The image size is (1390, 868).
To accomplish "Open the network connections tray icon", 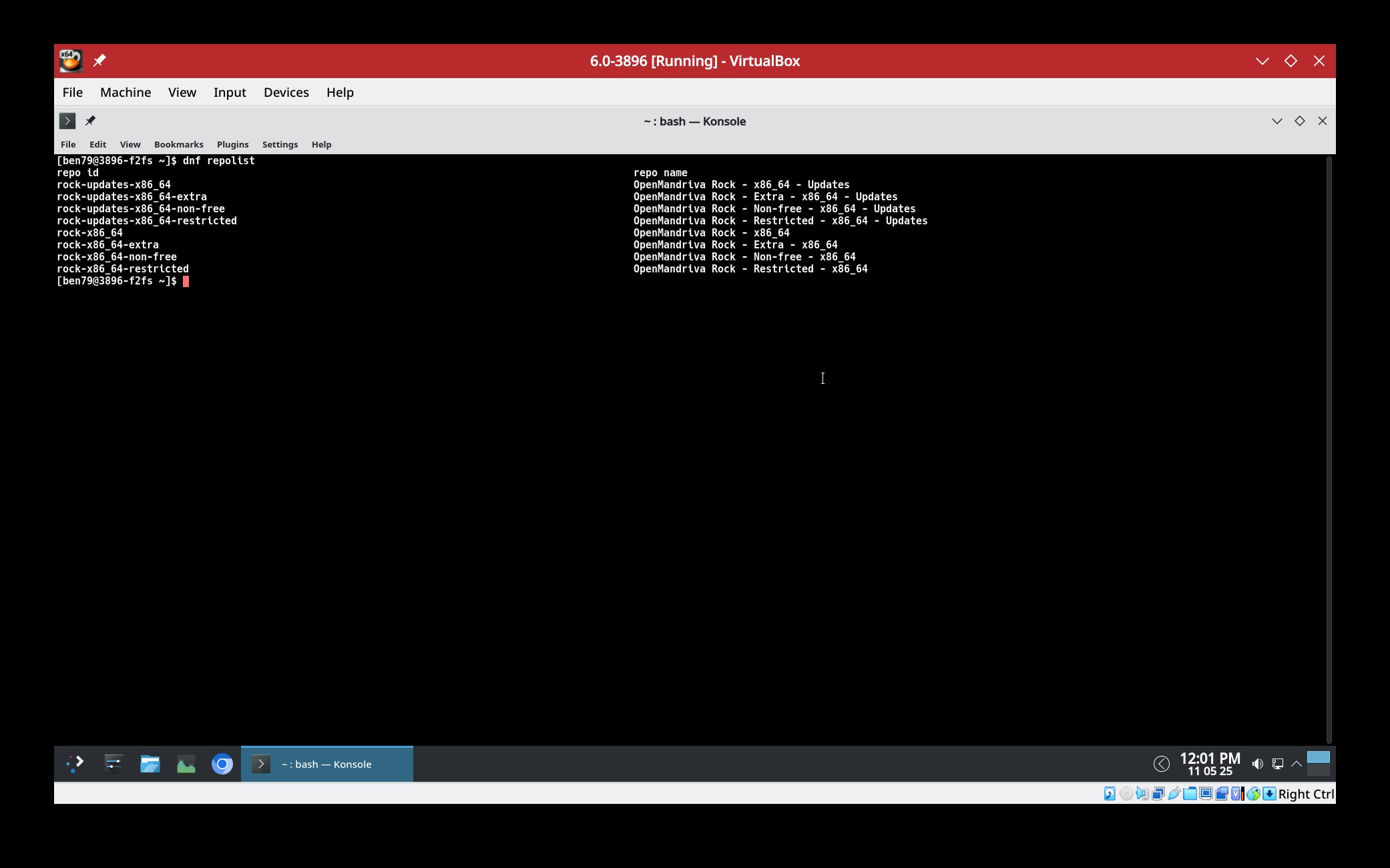I will [1277, 764].
